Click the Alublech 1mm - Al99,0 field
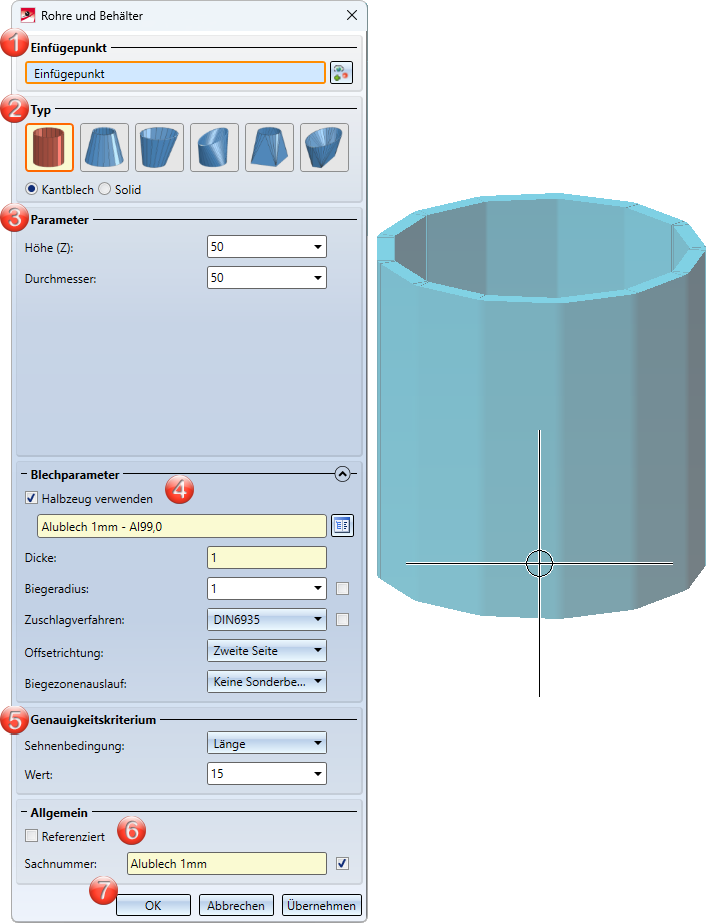 (x=181, y=526)
